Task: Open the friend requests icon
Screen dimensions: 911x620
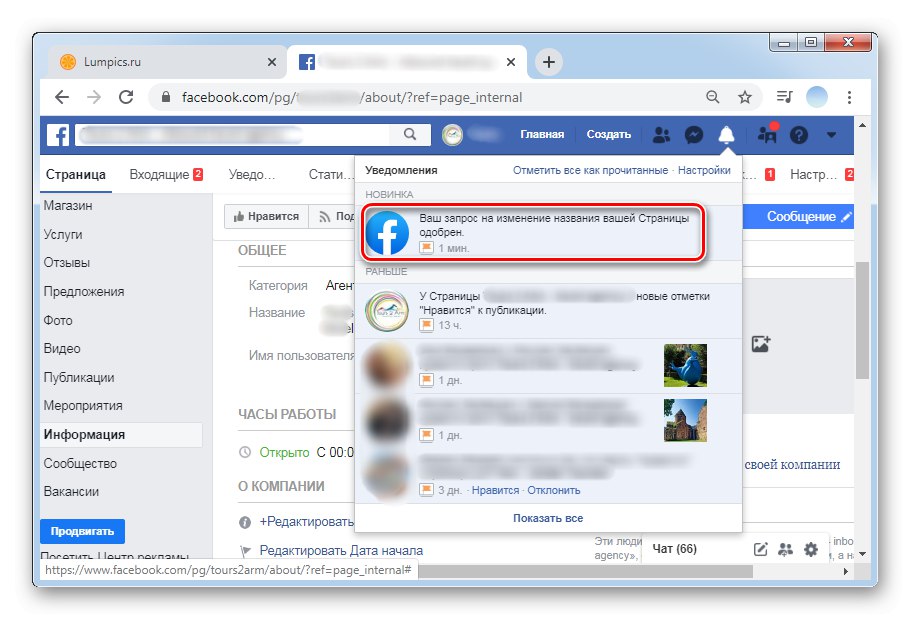Action: pyautogui.click(x=661, y=135)
